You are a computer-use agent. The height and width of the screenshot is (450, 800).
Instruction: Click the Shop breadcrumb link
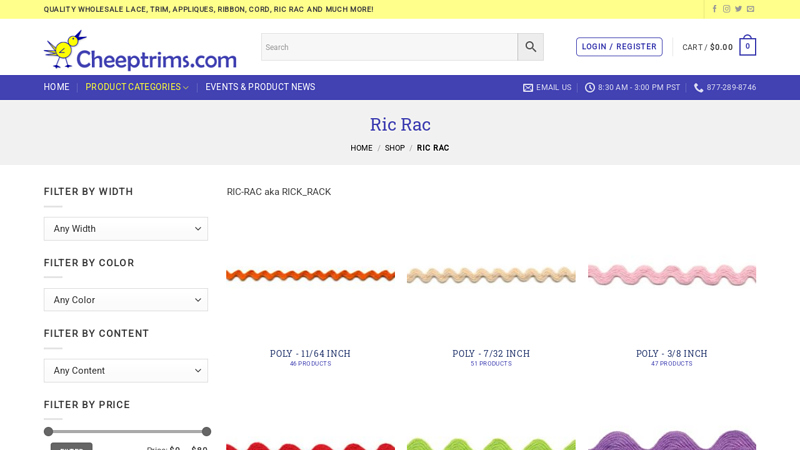395,148
